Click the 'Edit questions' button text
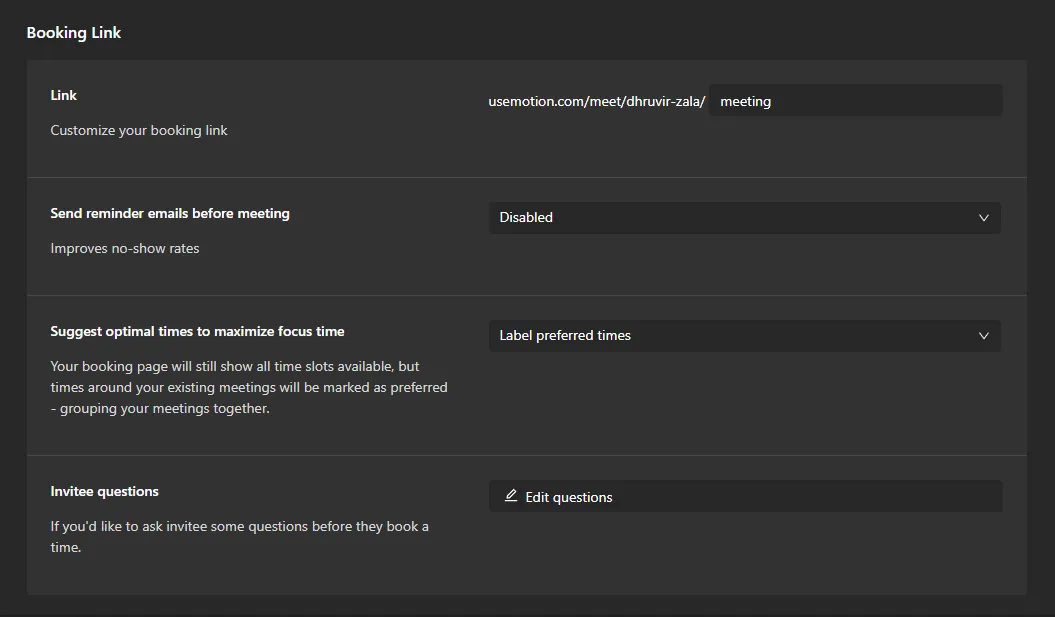 click(569, 497)
